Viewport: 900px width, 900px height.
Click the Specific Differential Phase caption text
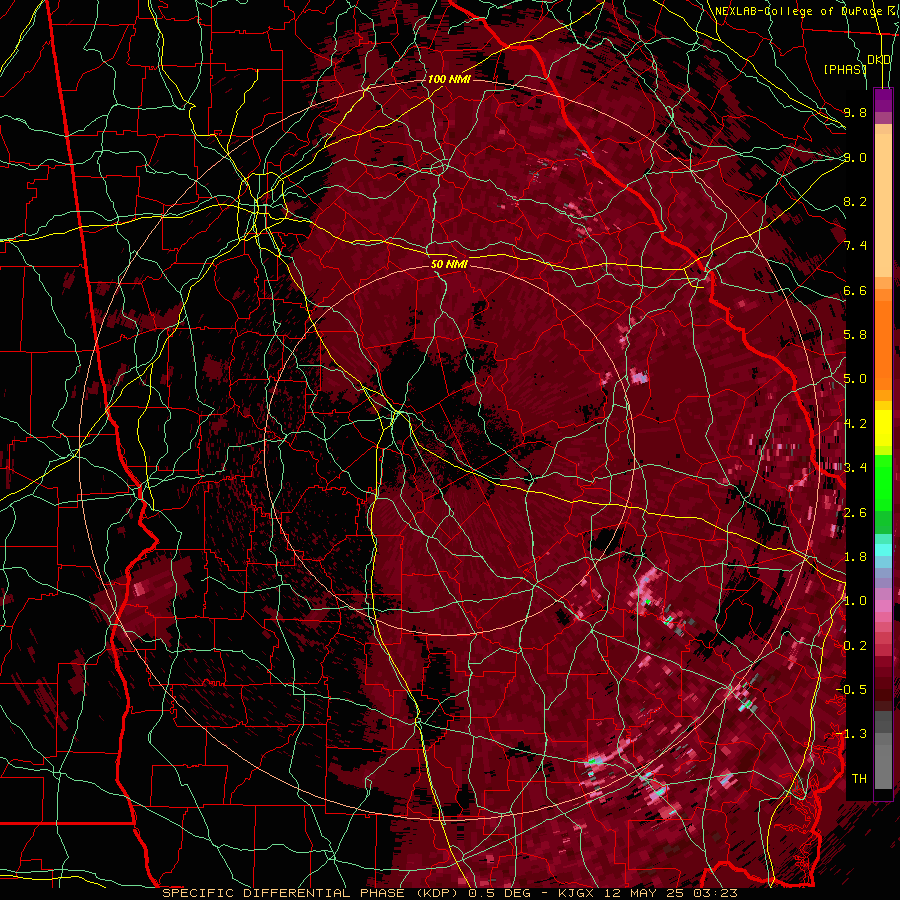point(449,893)
